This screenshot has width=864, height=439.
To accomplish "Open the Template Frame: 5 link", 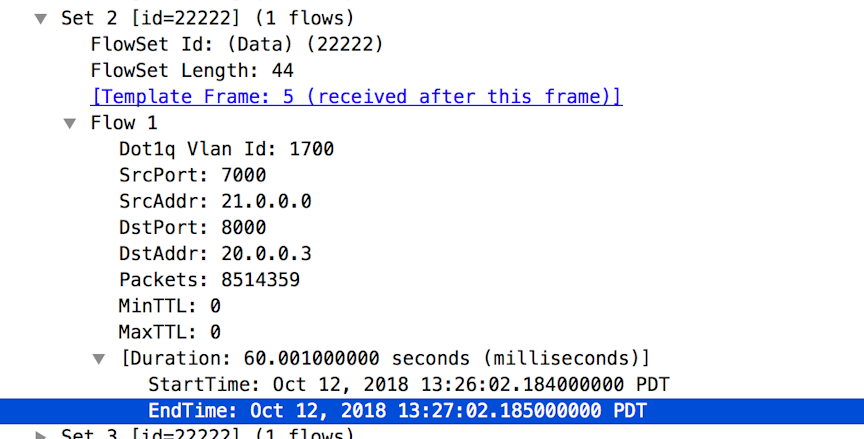I will click(x=357, y=96).
